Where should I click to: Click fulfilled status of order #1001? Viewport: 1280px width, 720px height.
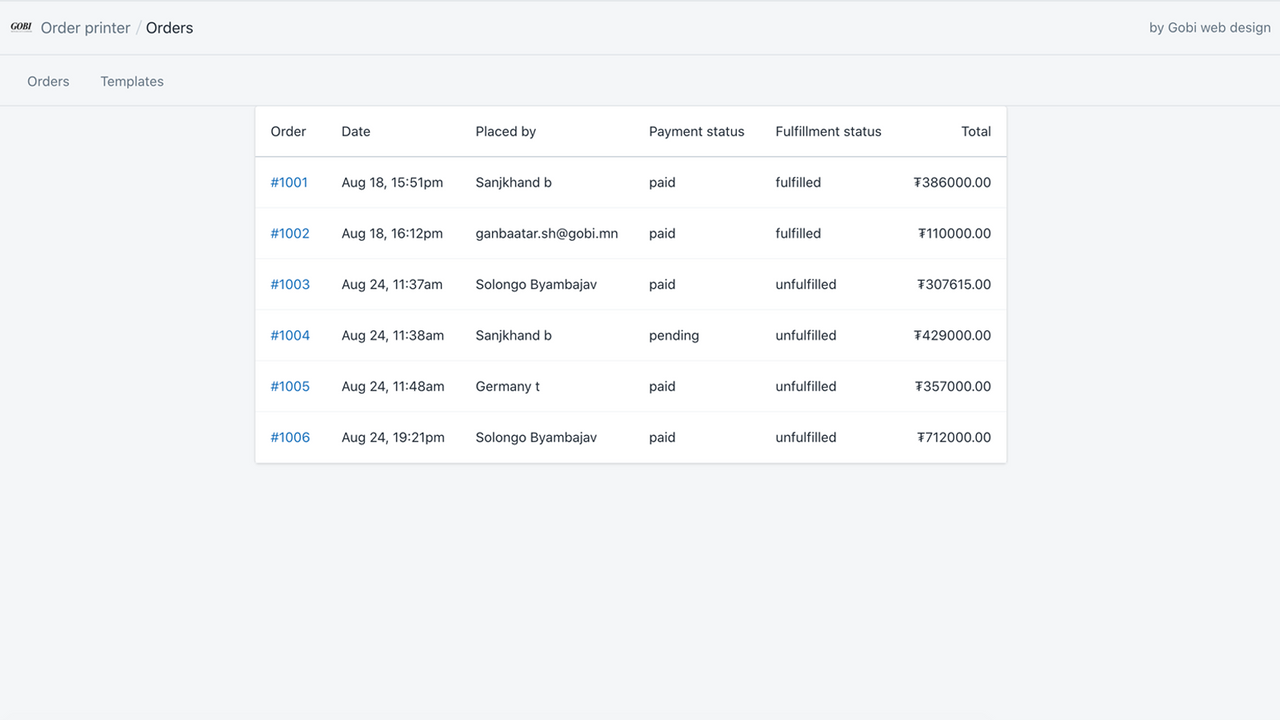coord(798,182)
